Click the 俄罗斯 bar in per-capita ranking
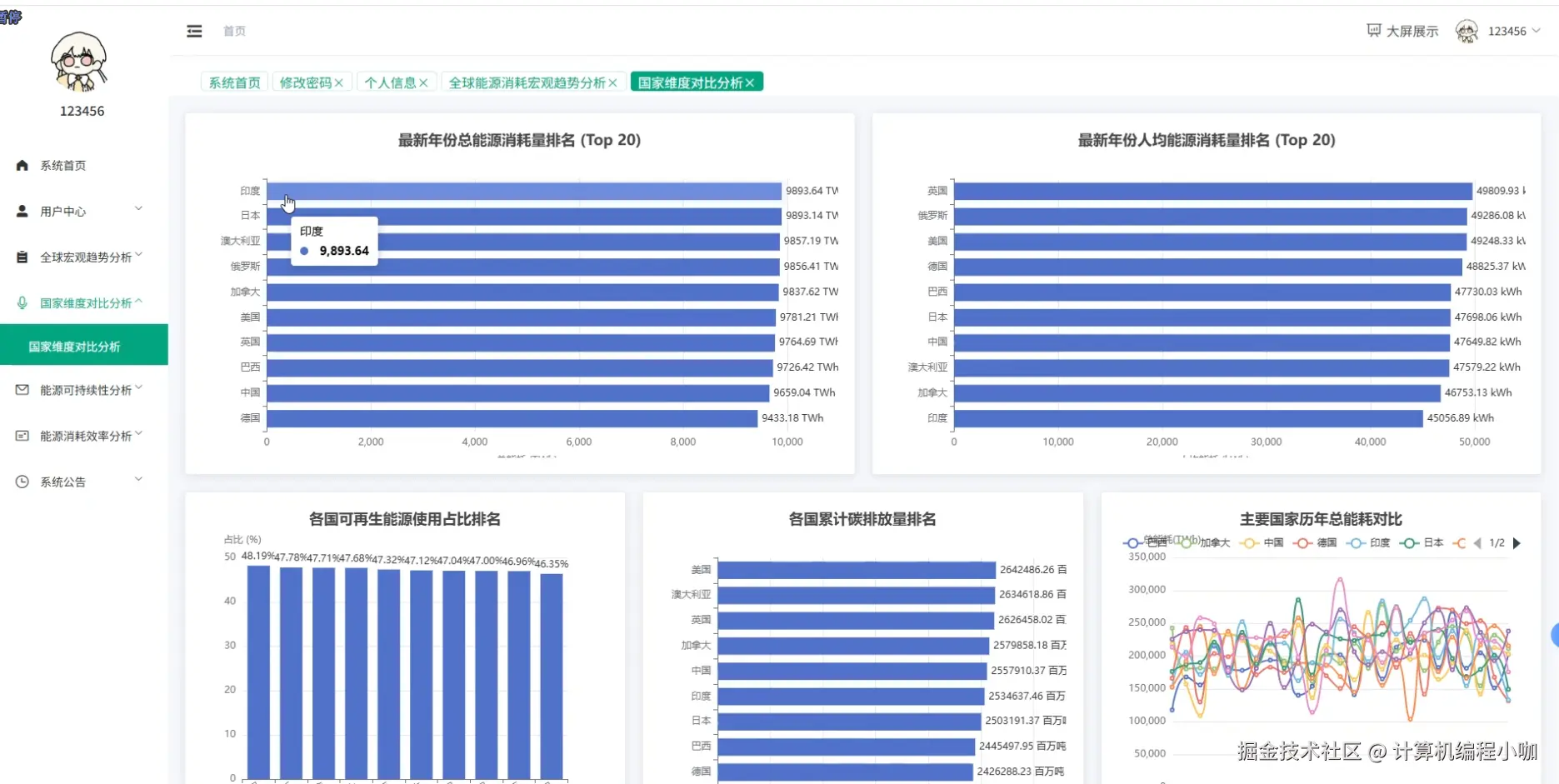The image size is (1559, 784). tap(1211, 216)
